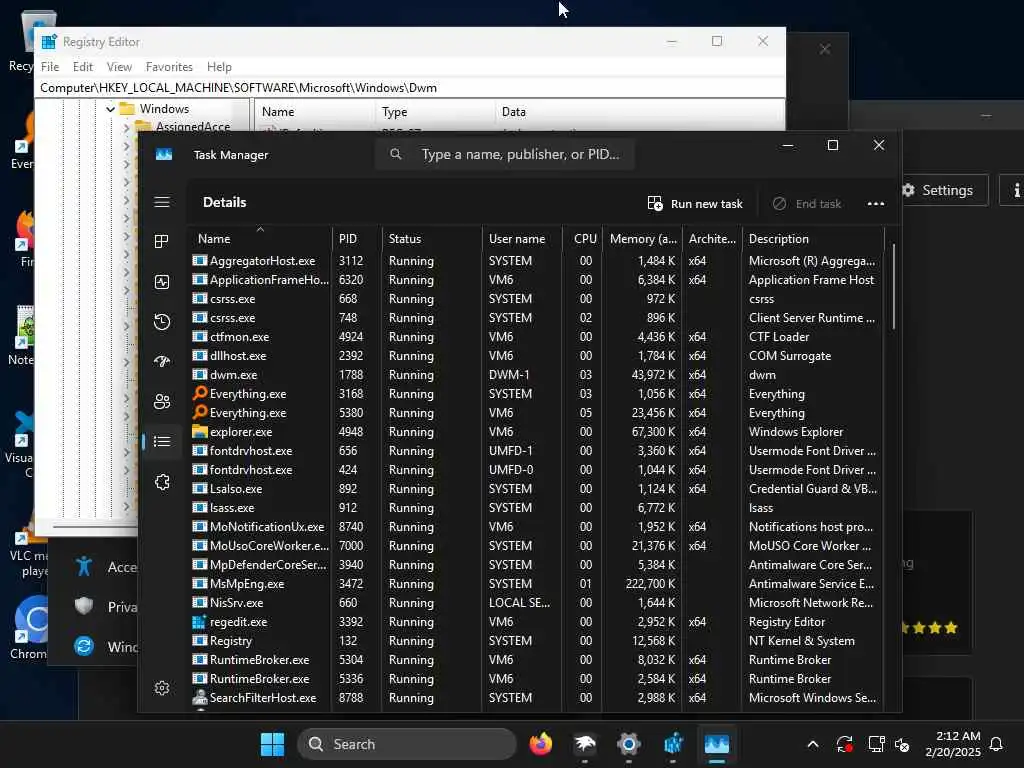
Task: Select RuntimeBroker.exe with PID 5336
Action: (536, 679)
